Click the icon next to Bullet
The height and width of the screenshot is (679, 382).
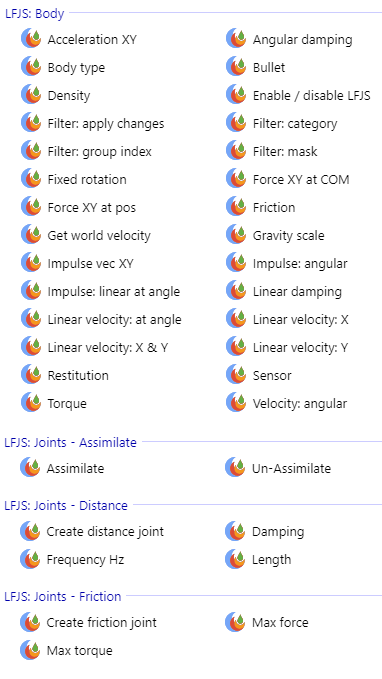tap(236, 68)
